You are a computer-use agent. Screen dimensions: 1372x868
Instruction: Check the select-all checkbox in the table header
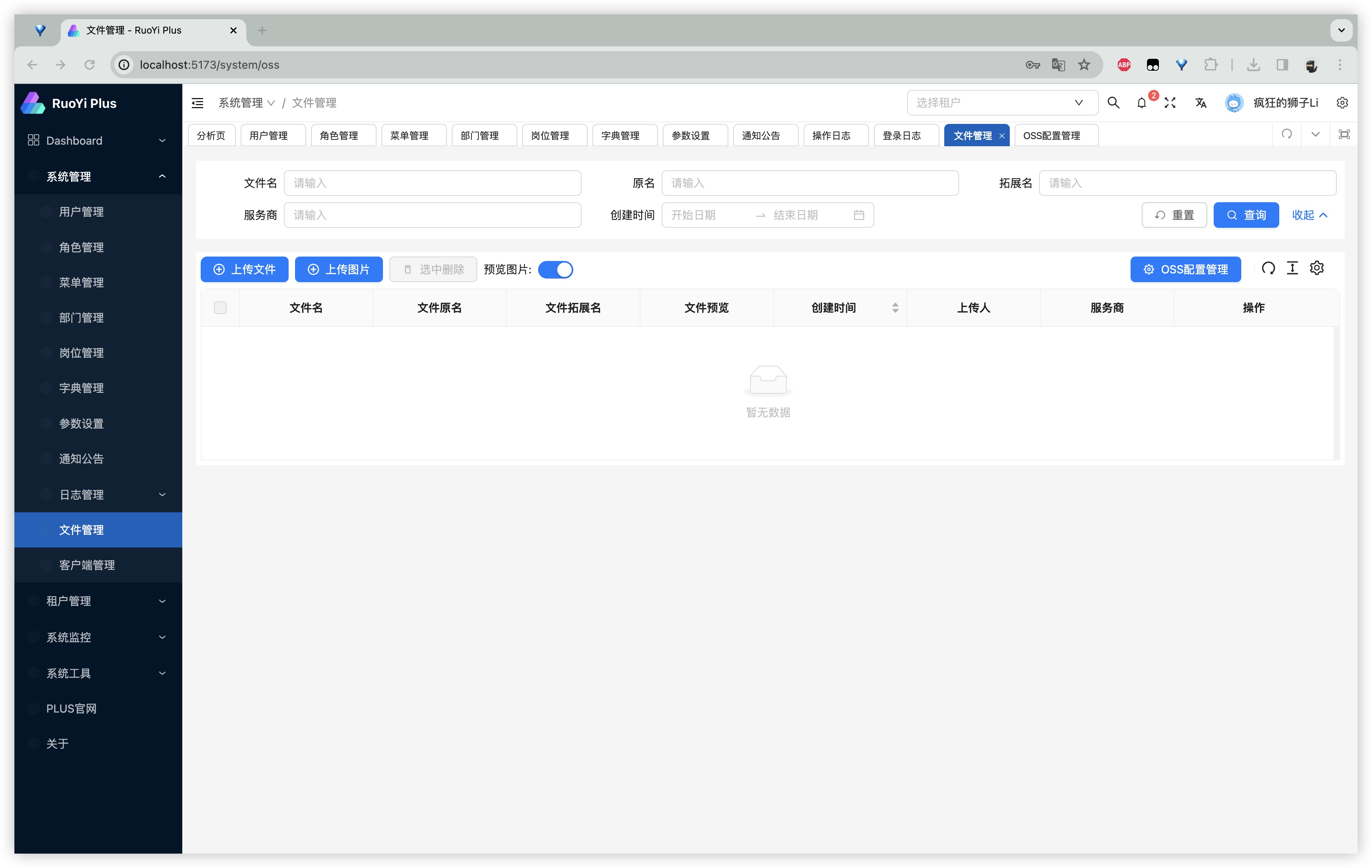pos(220,308)
